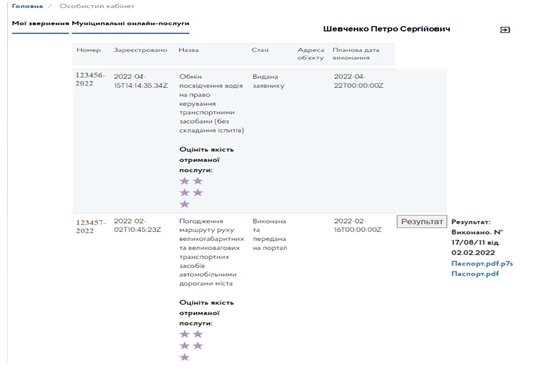
Task: Switch to Муніципальні онлайн-послуги tab
Action: tap(131, 23)
